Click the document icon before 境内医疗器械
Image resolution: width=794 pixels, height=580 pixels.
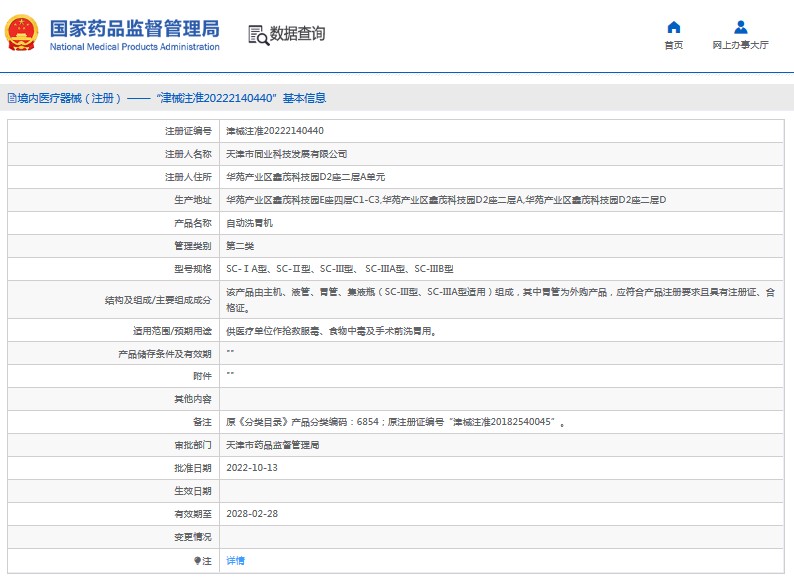pos(11,98)
